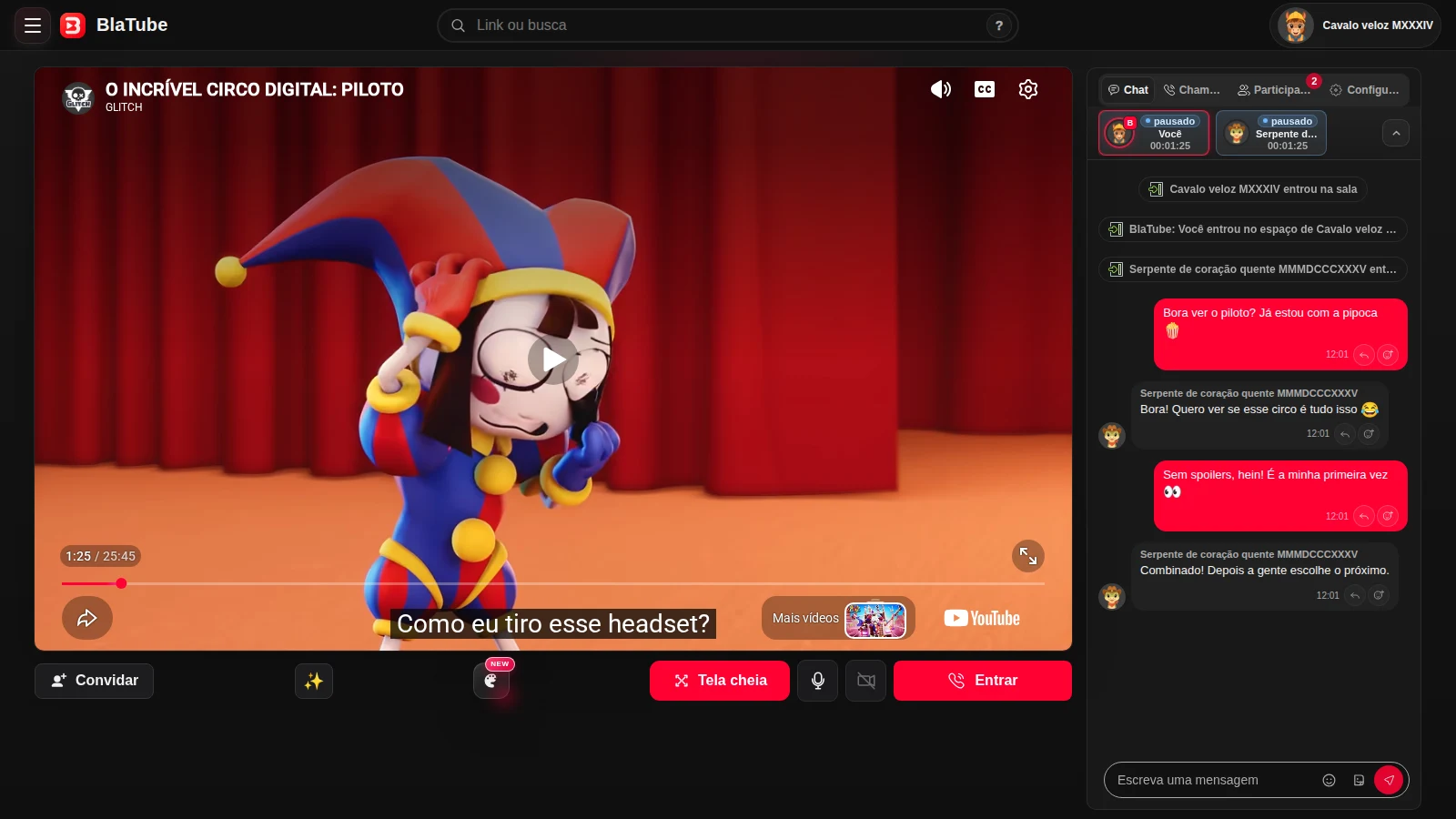The image size is (1456, 819).
Task: Open video on YouTube
Action: (982, 619)
